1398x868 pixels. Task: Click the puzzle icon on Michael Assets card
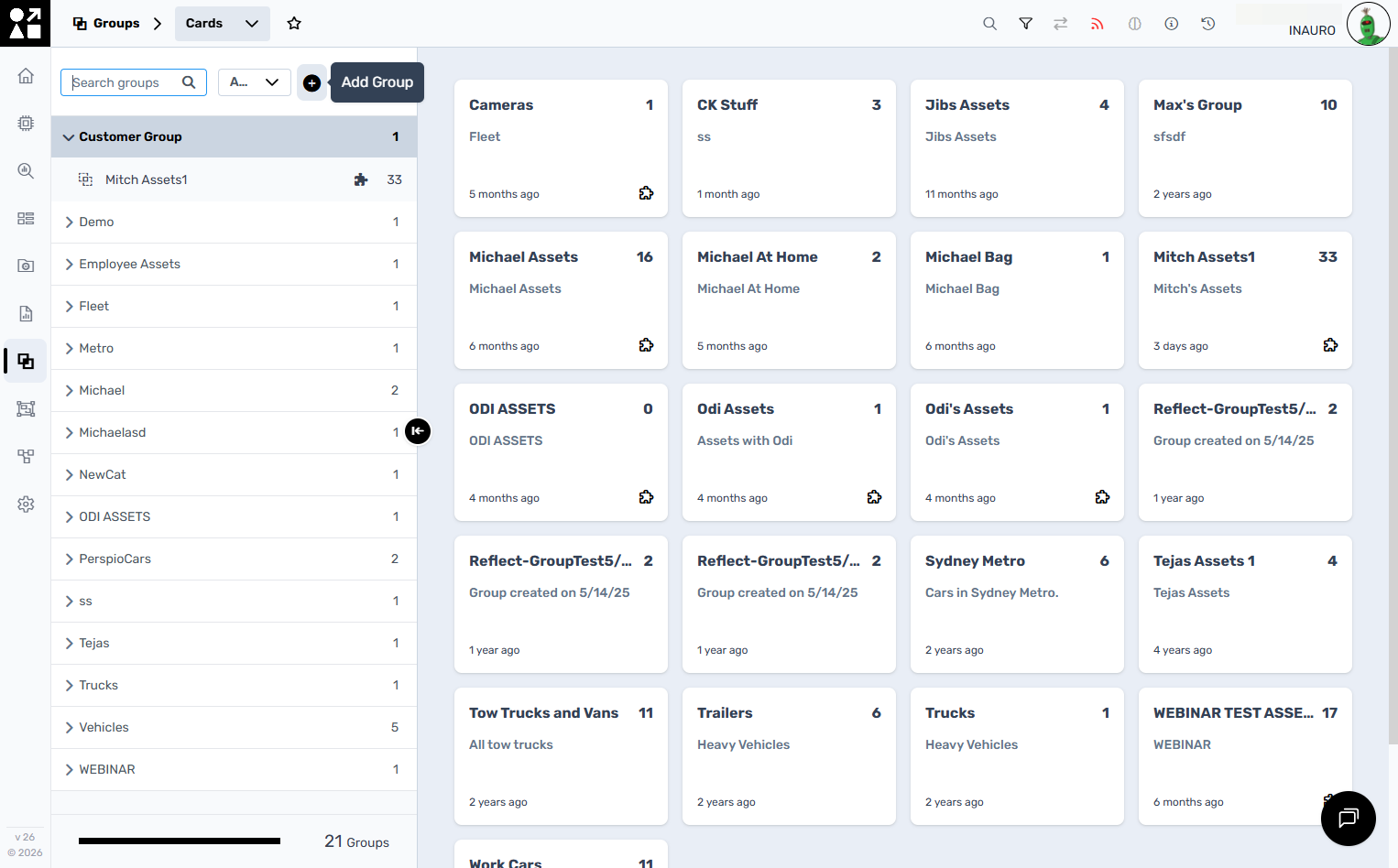[646, 345]
